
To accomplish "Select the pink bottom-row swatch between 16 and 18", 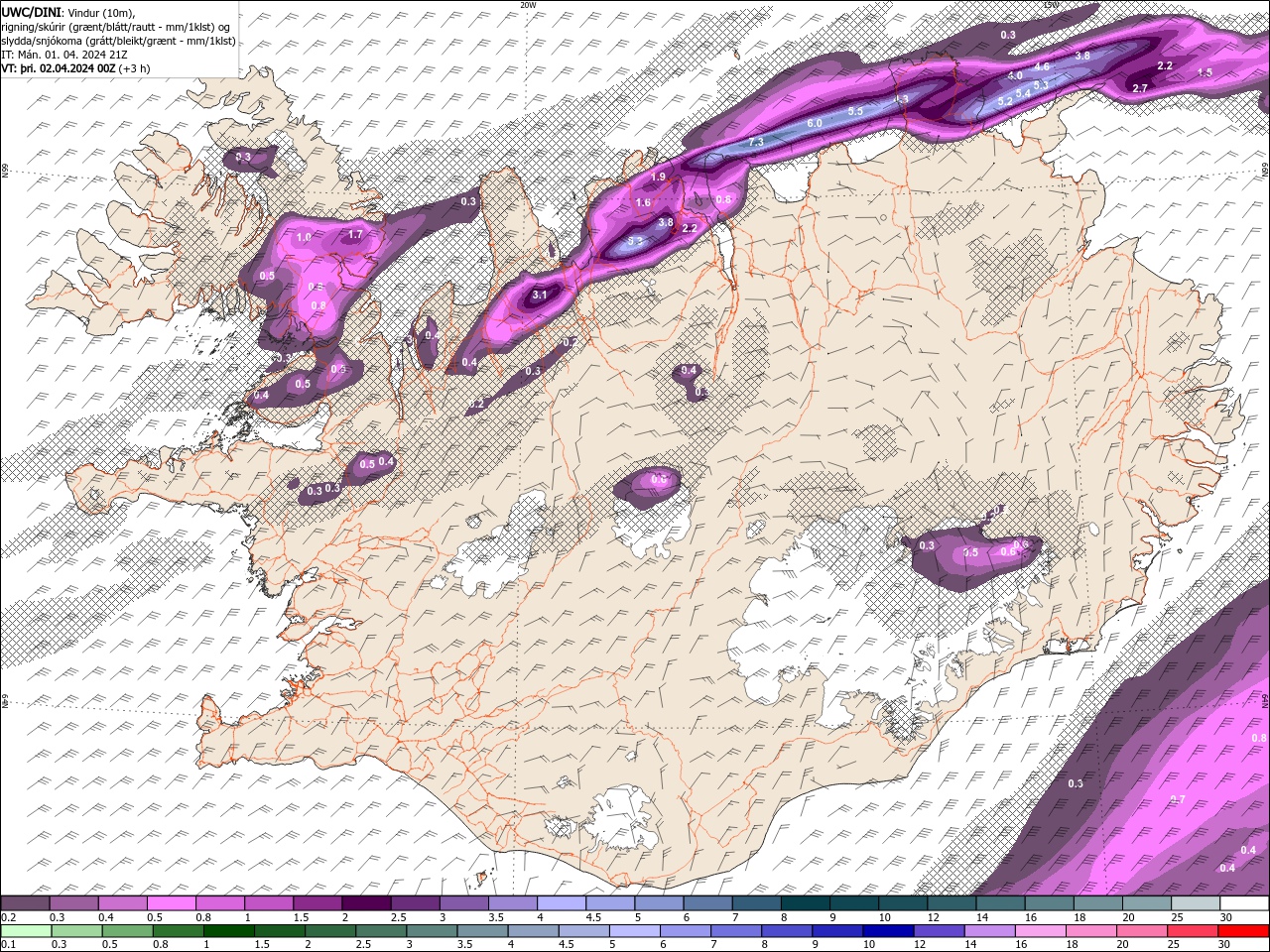I will (x=1040, y=931).
